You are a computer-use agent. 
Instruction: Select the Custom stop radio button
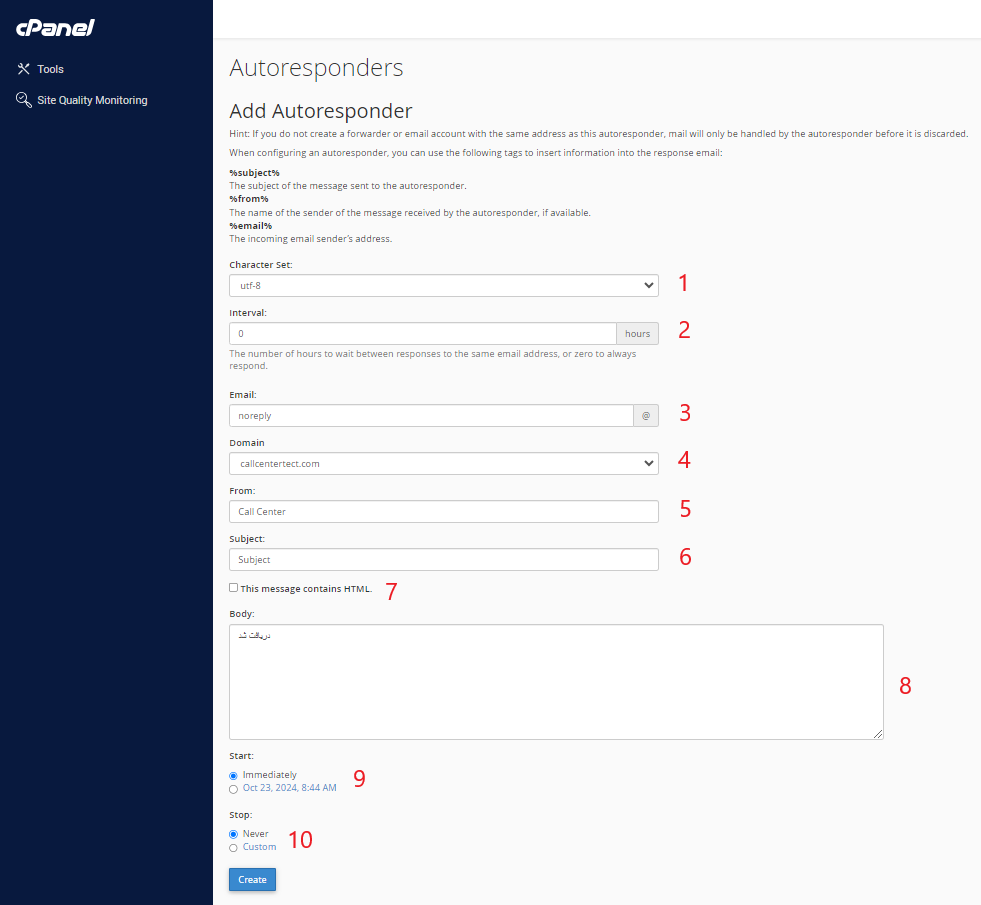tap(234, 848)
